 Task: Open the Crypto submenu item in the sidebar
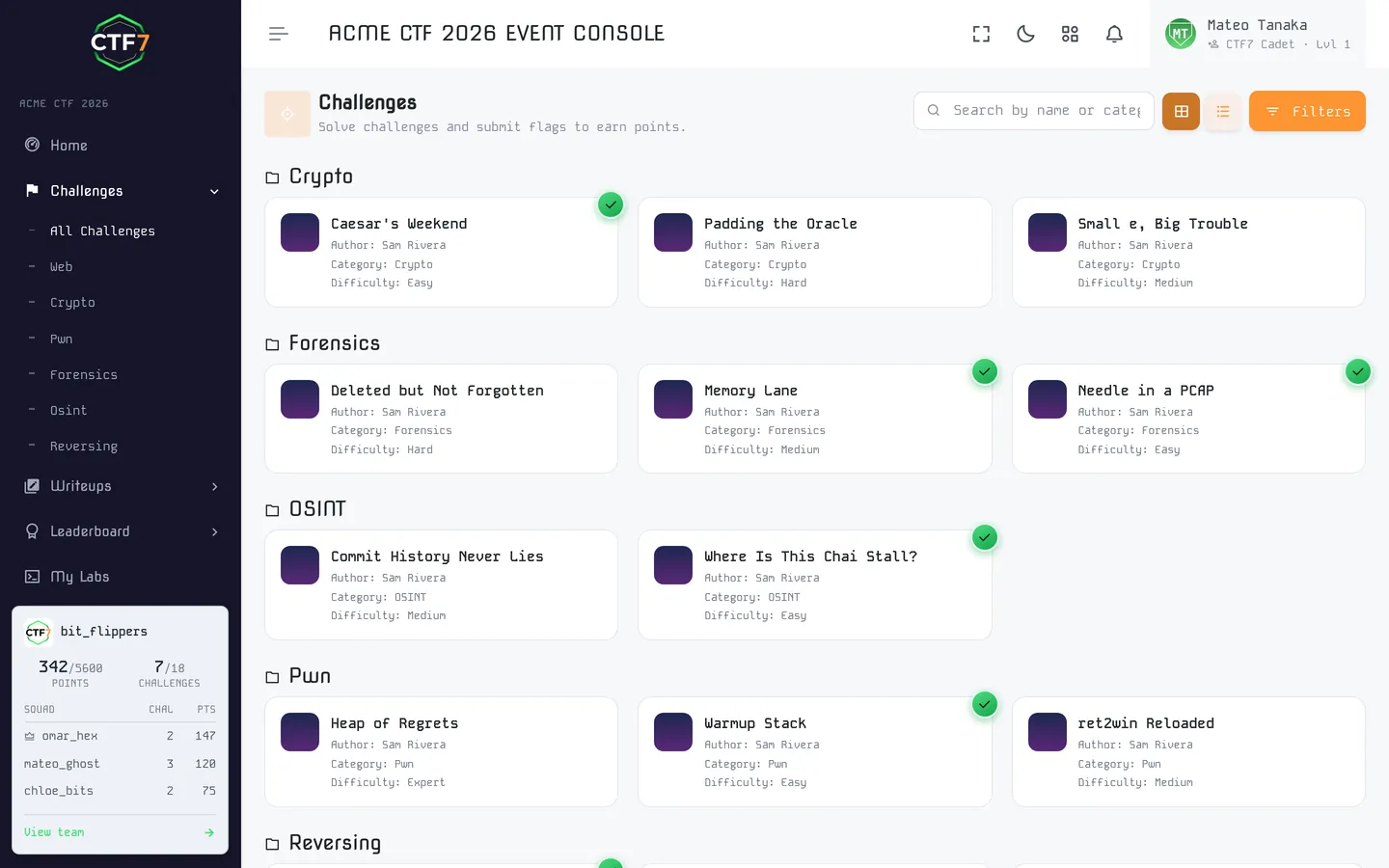point(72,303)
